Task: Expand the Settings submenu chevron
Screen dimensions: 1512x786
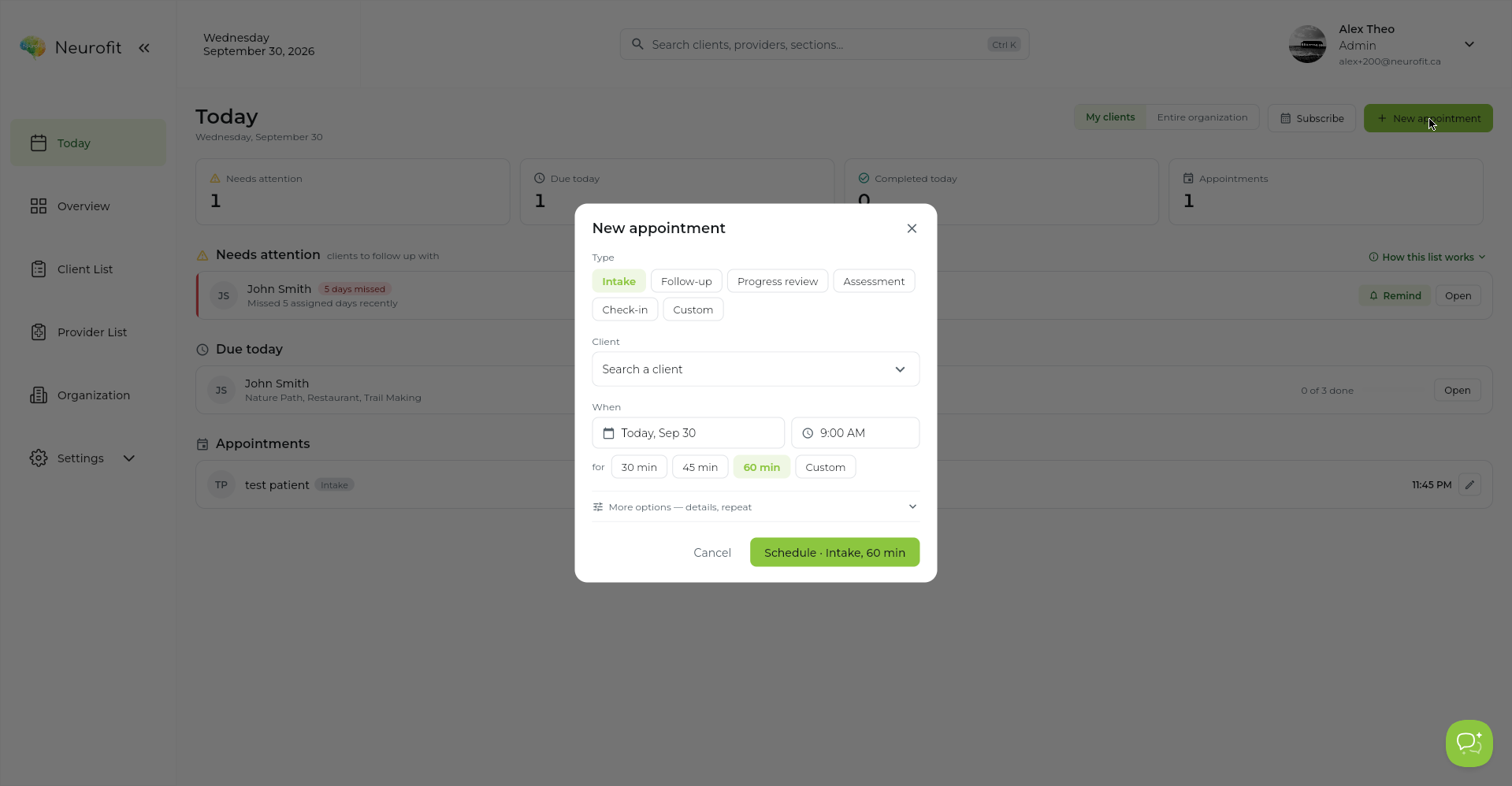Action: [129, 458]
